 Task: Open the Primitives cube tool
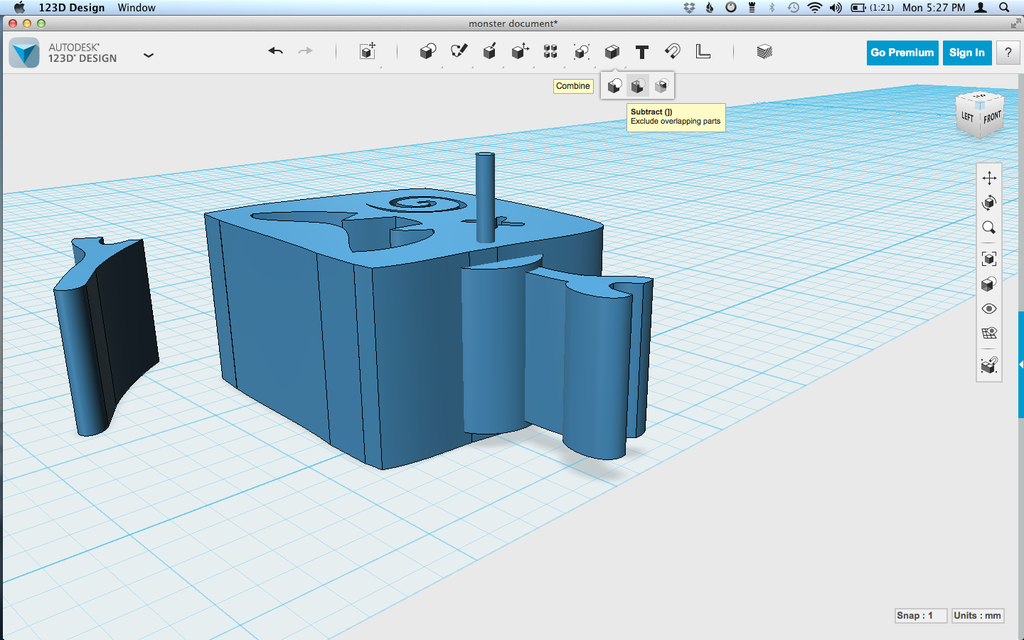[x=428, y=52]
